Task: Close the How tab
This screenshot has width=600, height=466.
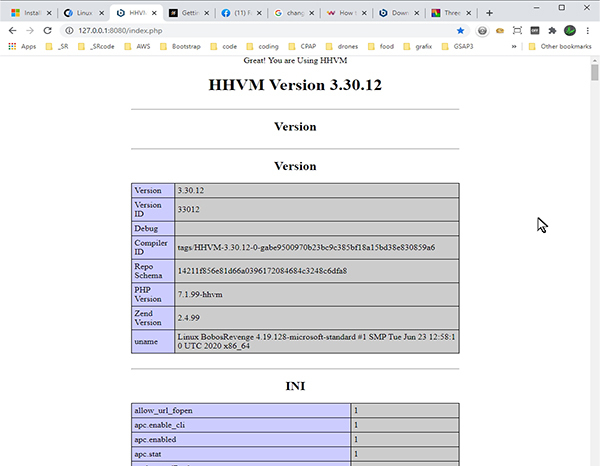Action: pyautogui.click(x=364, y=13)
